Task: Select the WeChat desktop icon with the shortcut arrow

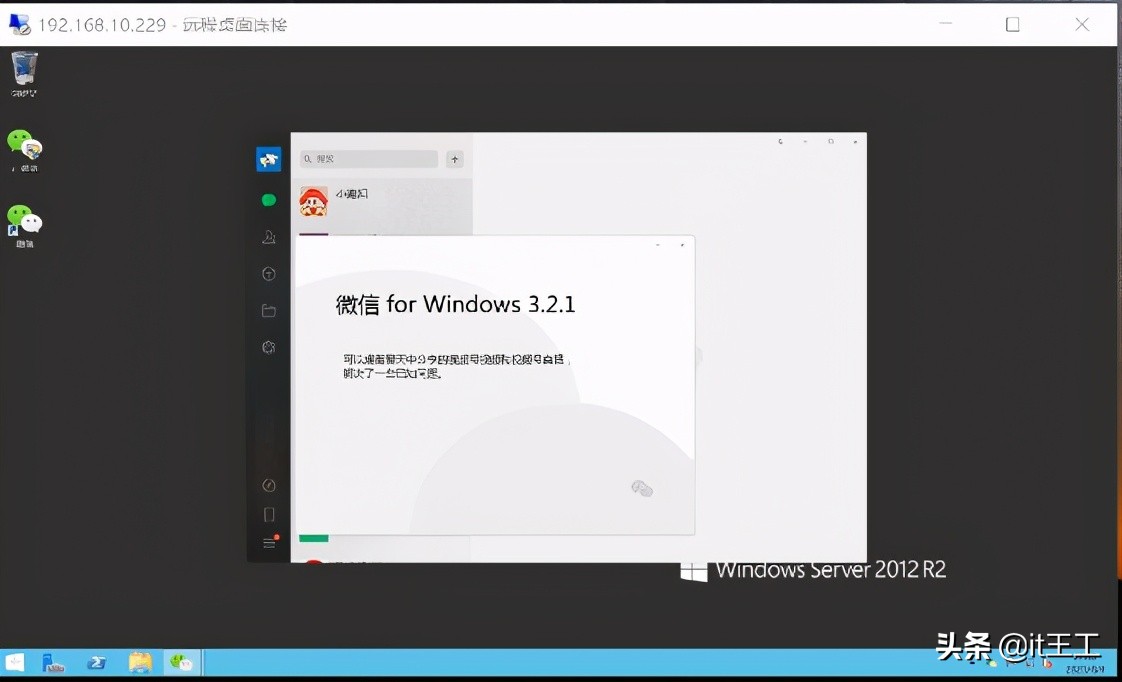Action: coord(24,225)
